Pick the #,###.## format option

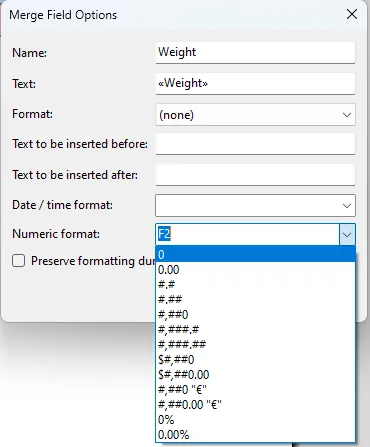[255, 344]
